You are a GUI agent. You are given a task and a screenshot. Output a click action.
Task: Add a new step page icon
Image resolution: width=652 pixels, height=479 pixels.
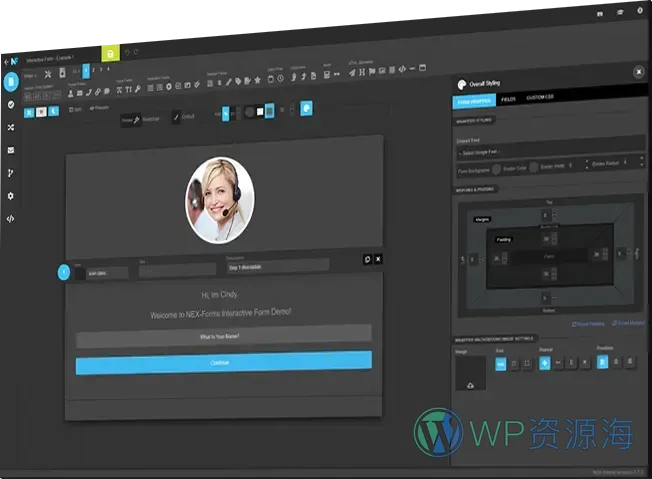pyautogui.click(x=62, y=73)
